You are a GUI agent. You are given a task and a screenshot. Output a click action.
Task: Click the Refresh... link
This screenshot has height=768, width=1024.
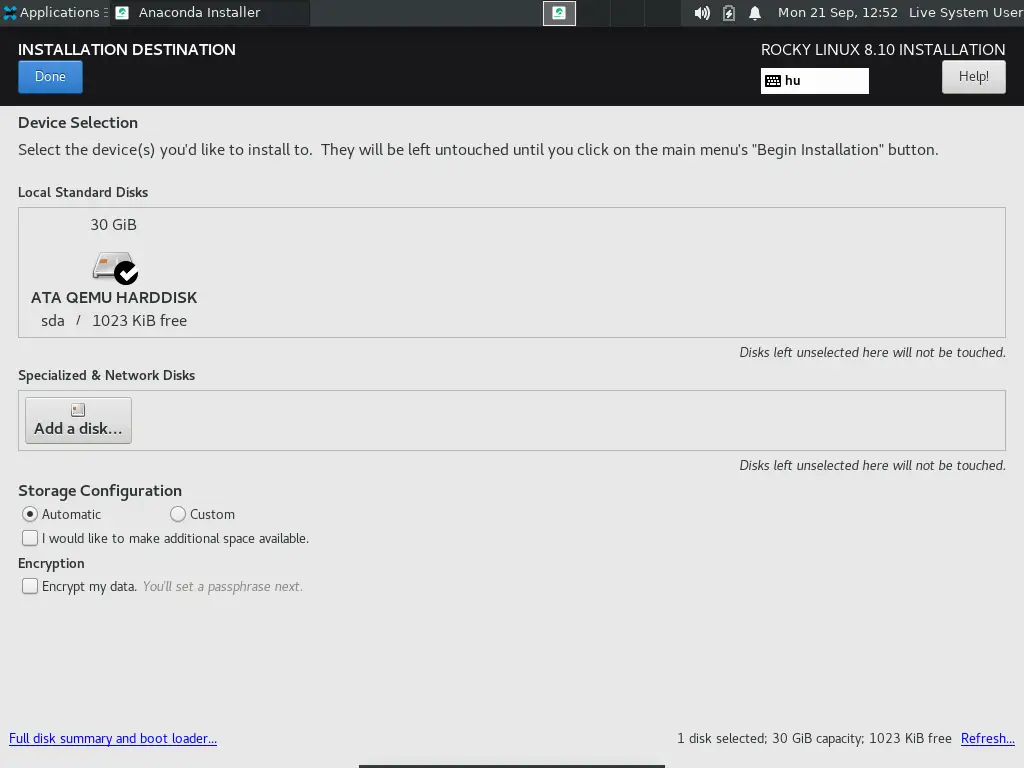click(987, 739)
